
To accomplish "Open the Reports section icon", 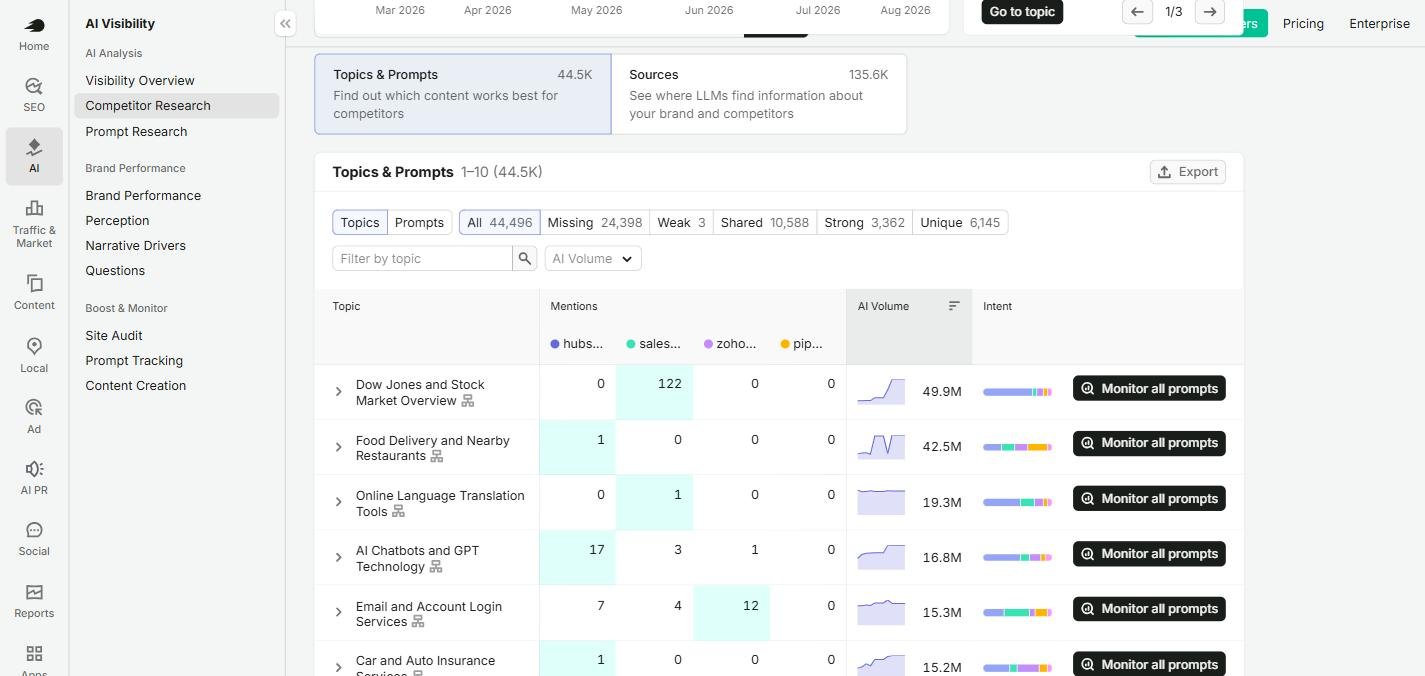I will tap(34, 600).
